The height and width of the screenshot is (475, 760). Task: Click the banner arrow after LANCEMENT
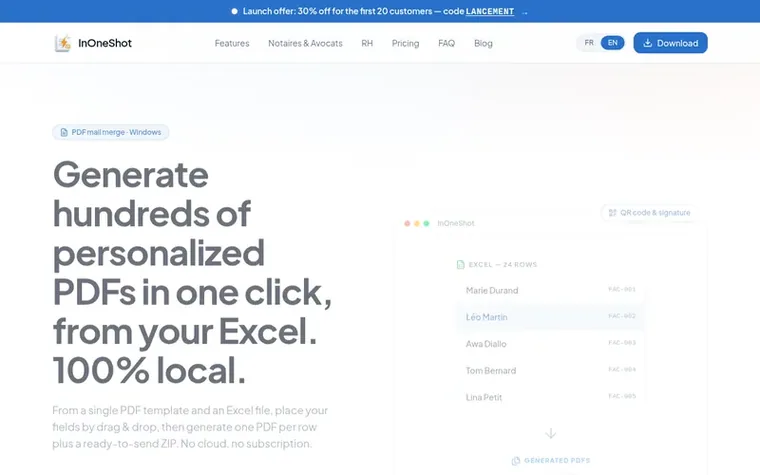524,12
